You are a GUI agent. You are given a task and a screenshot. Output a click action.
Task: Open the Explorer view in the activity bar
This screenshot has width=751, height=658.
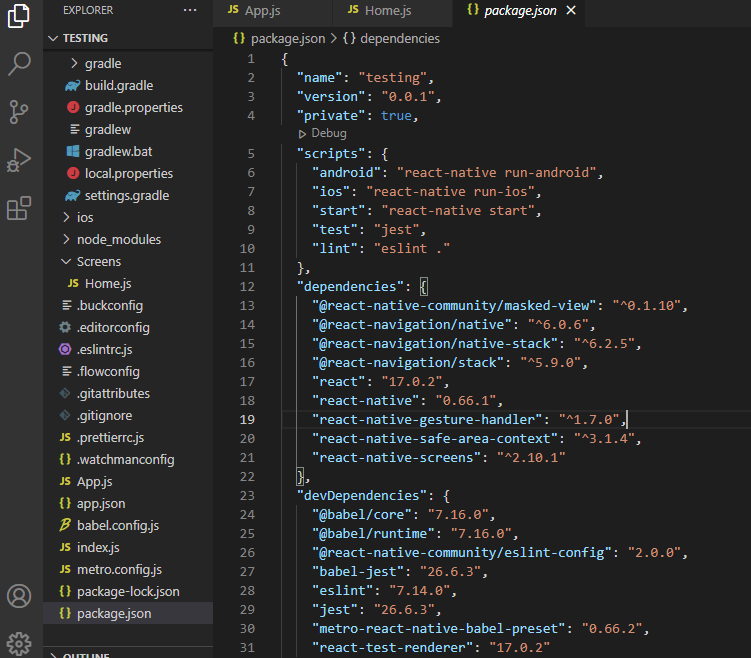coord(19,16)
